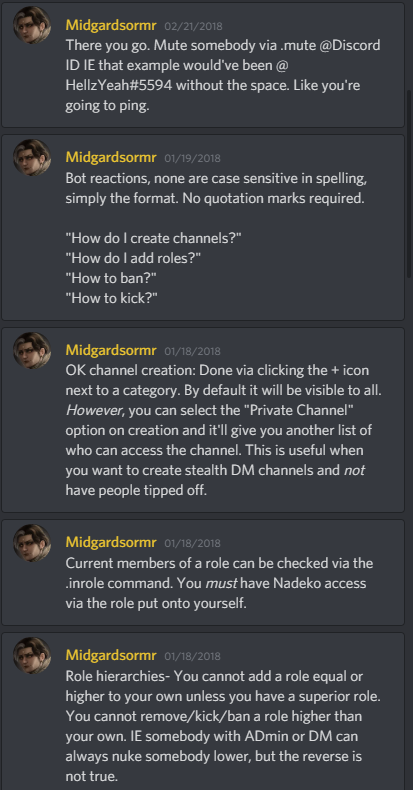
Task: Select the avatar beside the Role hierarchies message
Action: pos(32,655)
